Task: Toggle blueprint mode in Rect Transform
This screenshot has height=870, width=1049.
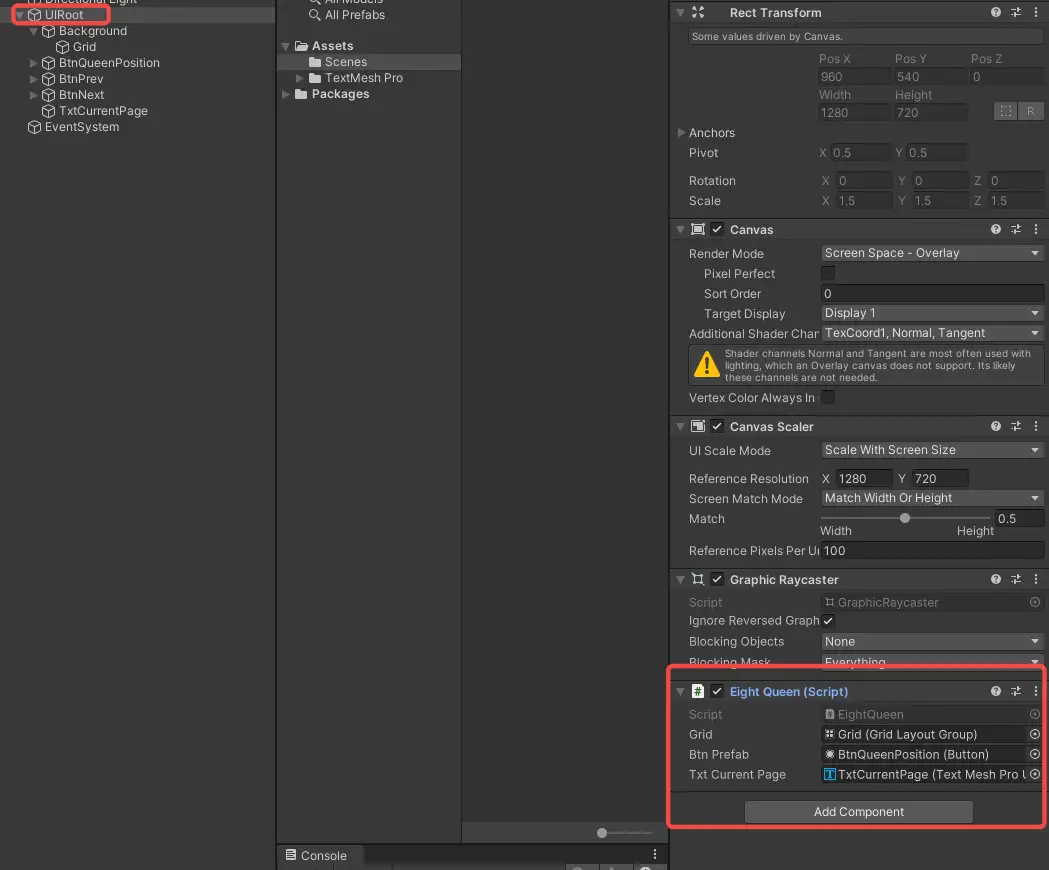Action: tap(1006, 111)
